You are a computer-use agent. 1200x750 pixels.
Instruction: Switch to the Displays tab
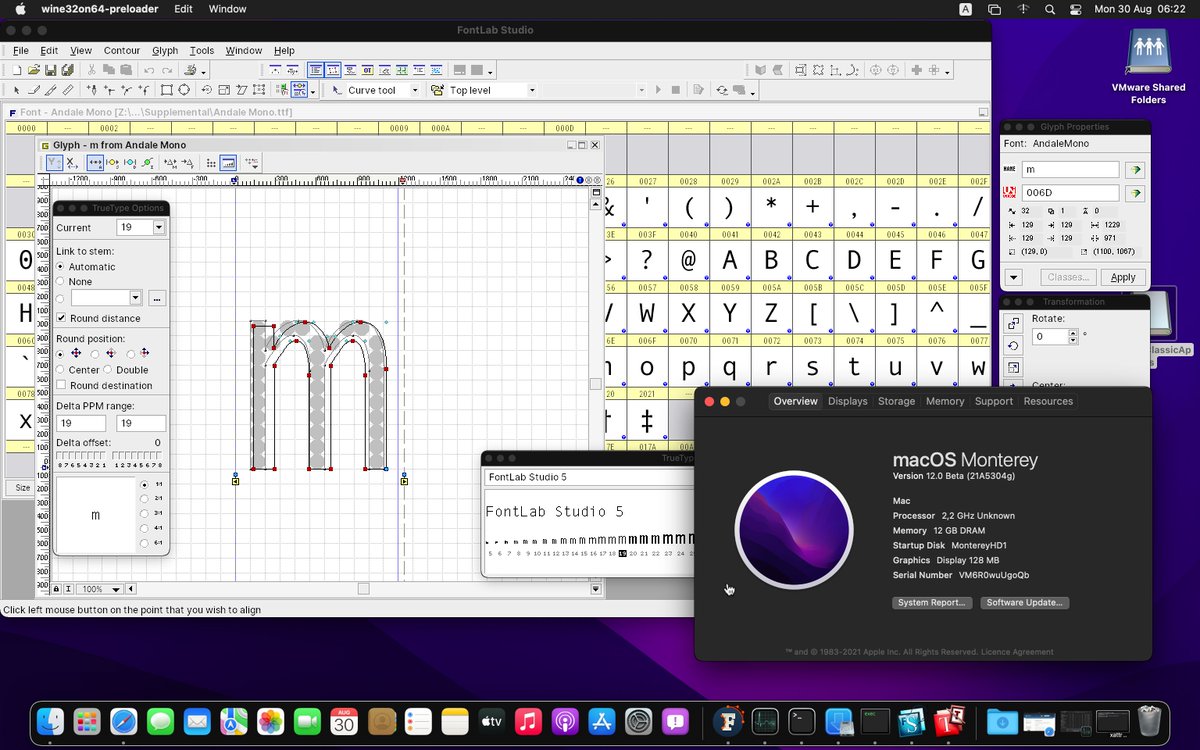point(848,401)
